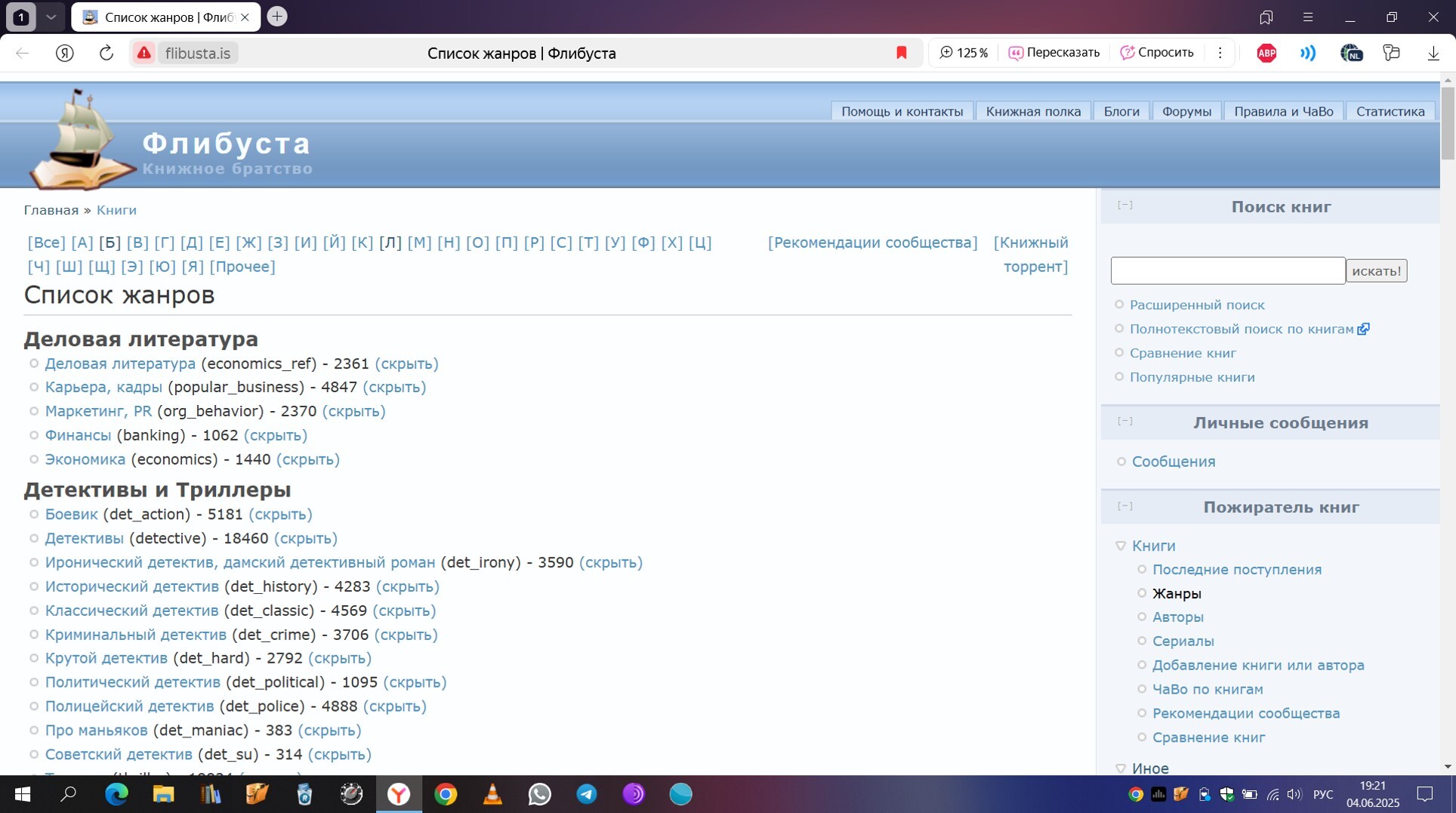Click the page reload icon
1456x813 pixels.
pos(106,53)
